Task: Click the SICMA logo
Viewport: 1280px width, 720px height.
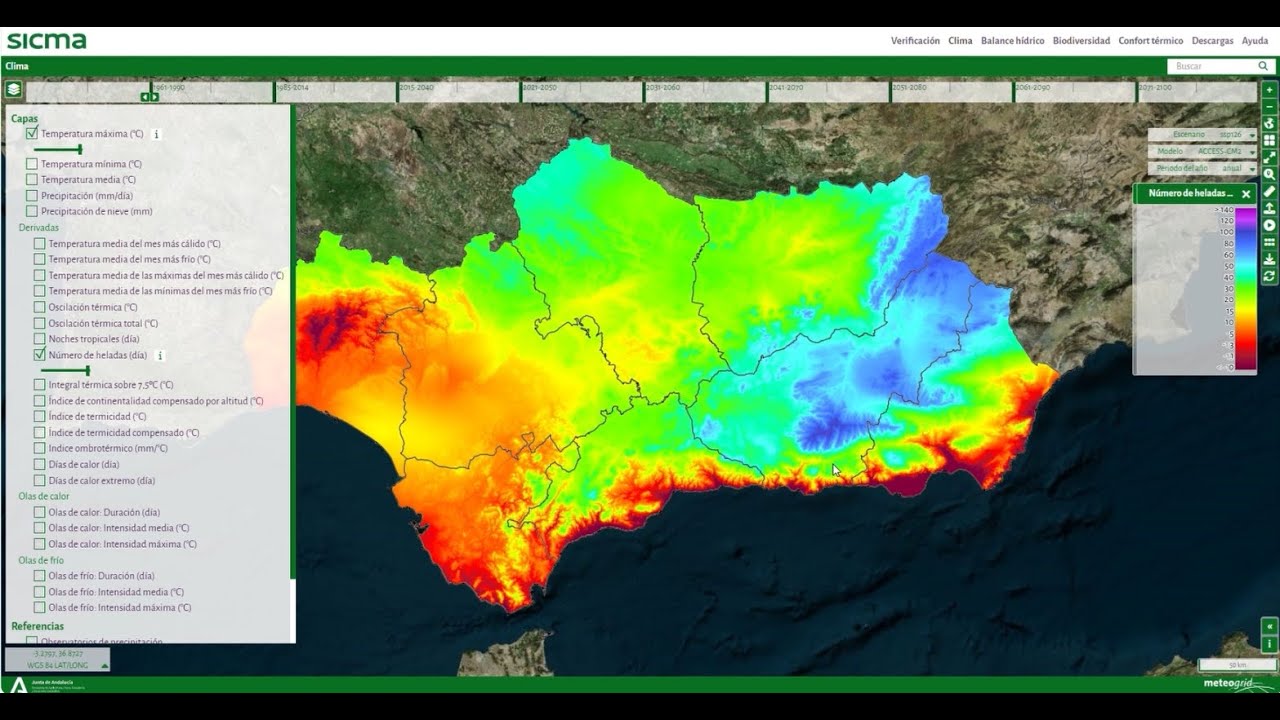Action: (x=46, y=41)
